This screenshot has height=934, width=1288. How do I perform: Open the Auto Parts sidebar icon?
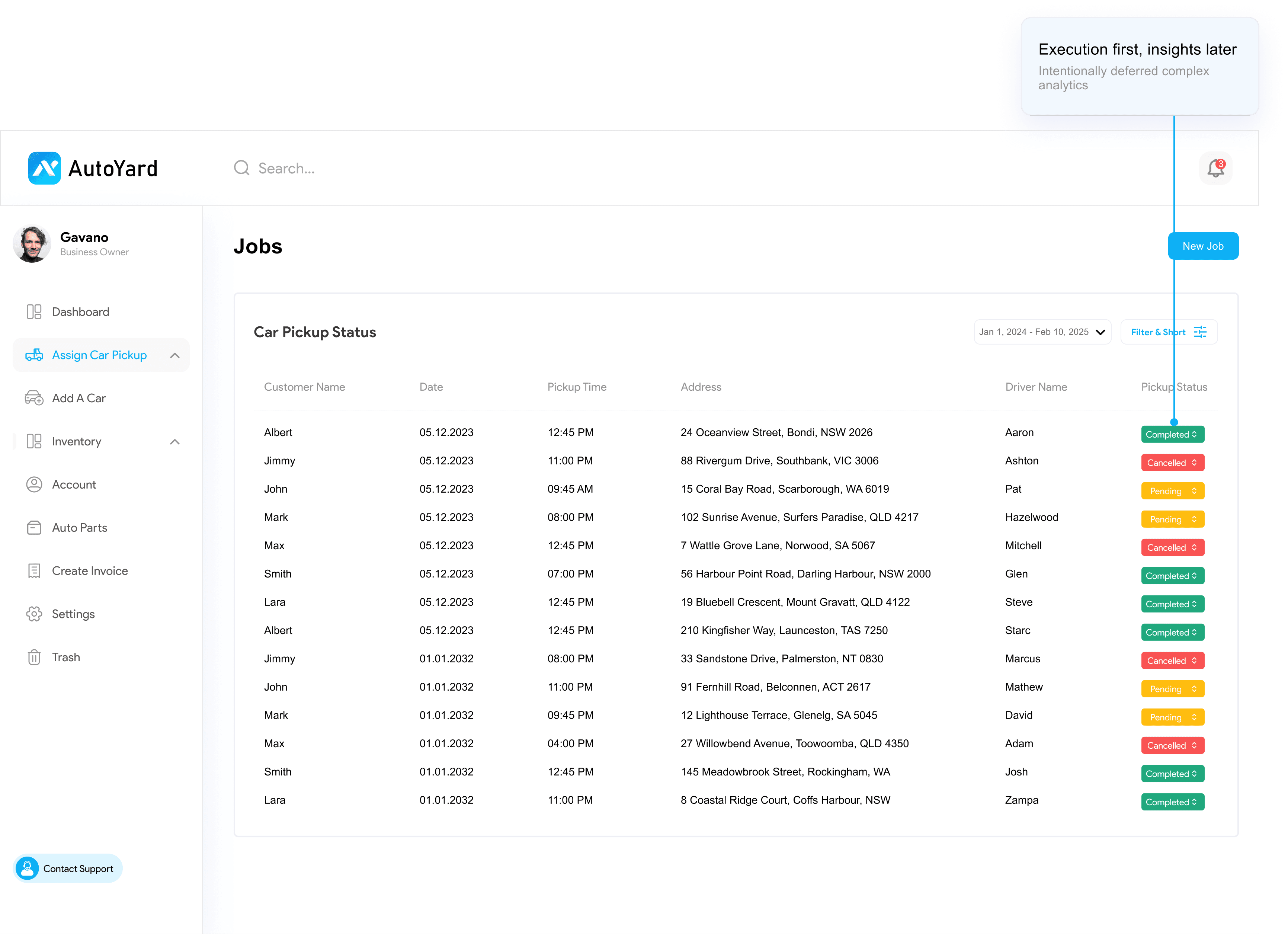pos(34,528)
